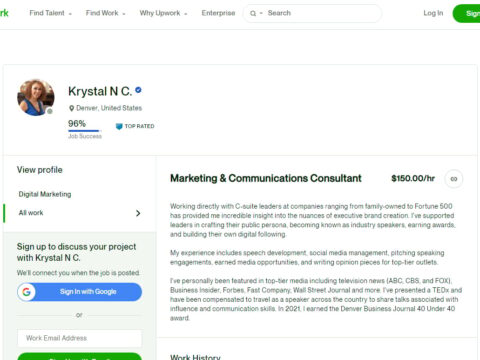Click the Google logo on sign-in button
The width and height of the screenshot is (480, 360).
pos(27,292)
